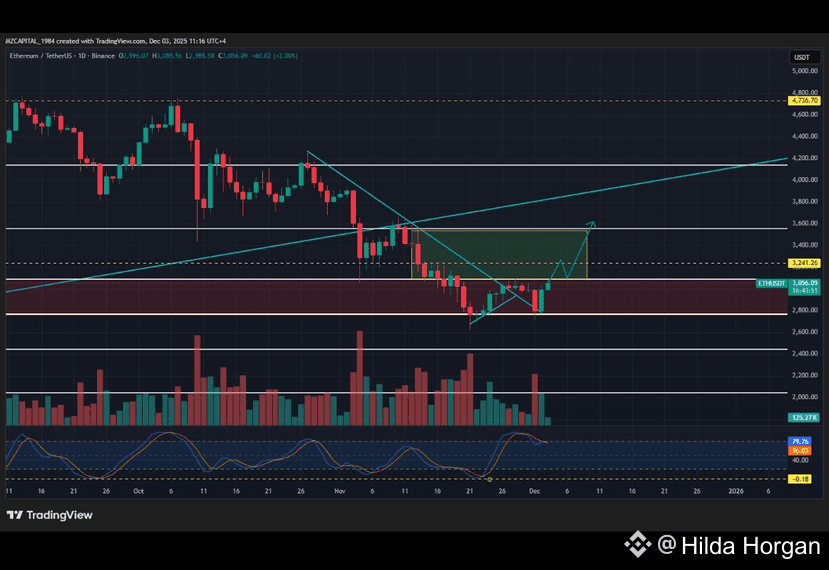Click the 3,056.09 last price label
The height and width of the screenshot is (570, 829).
(805, 283)
